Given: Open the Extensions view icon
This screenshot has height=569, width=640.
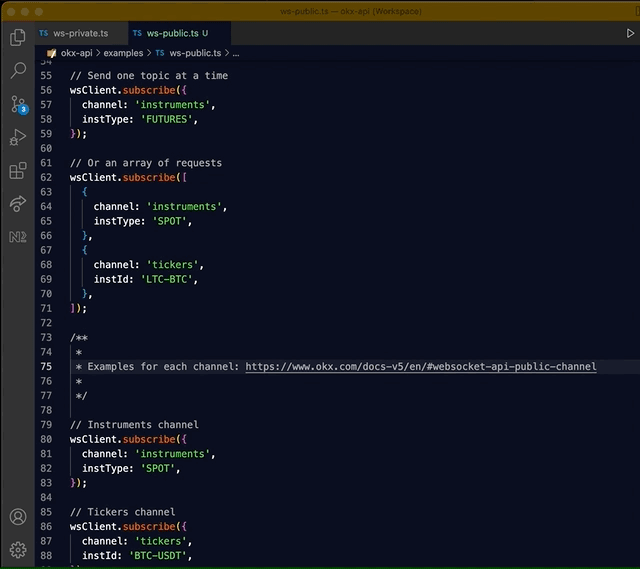Looking at the screenshot, I should pos(18,170).
